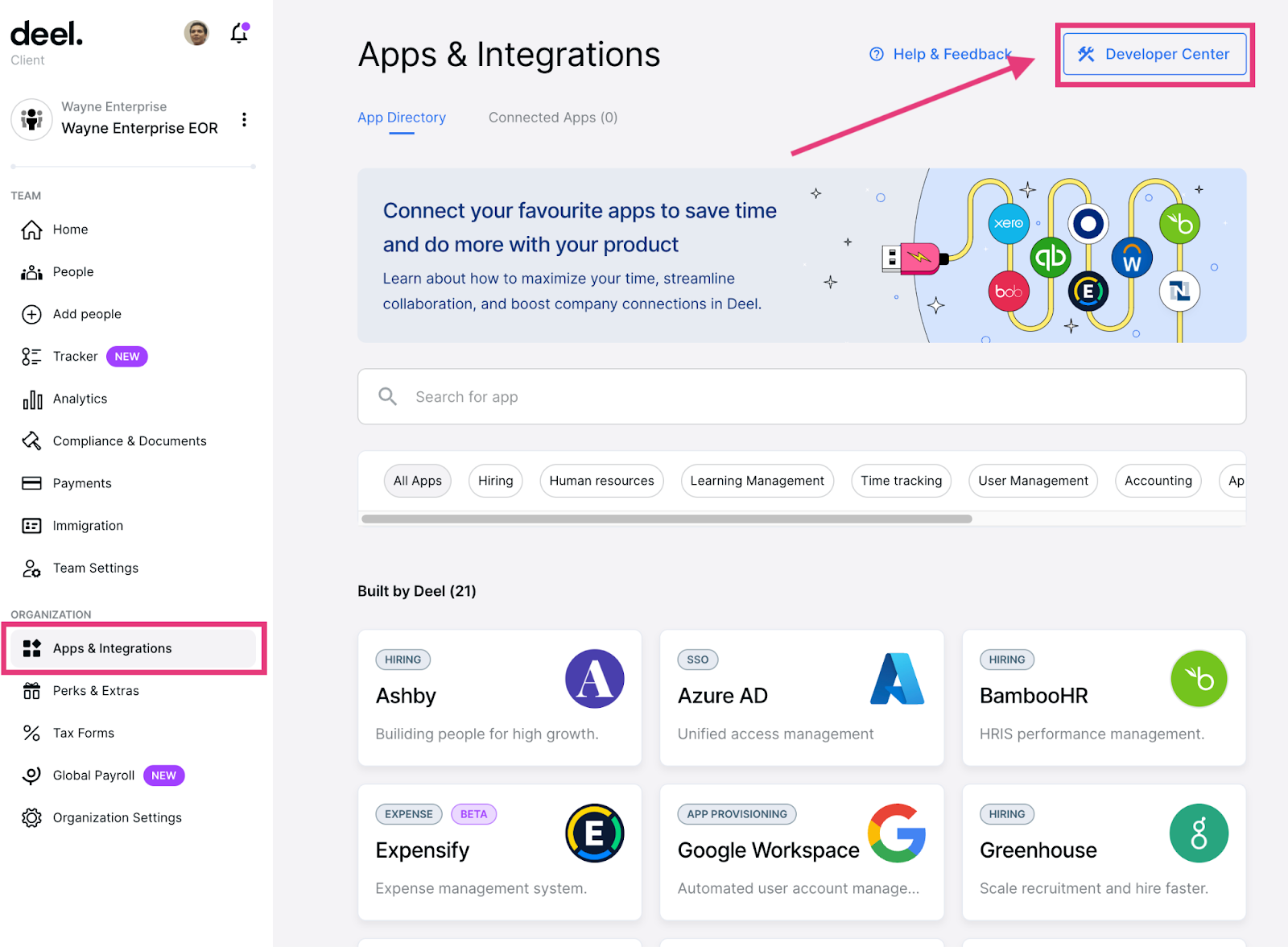This screenshot has width=1288, height=947.
Task: Click the NEW badge next to Tracker
Action: click(x=127, y=357)
